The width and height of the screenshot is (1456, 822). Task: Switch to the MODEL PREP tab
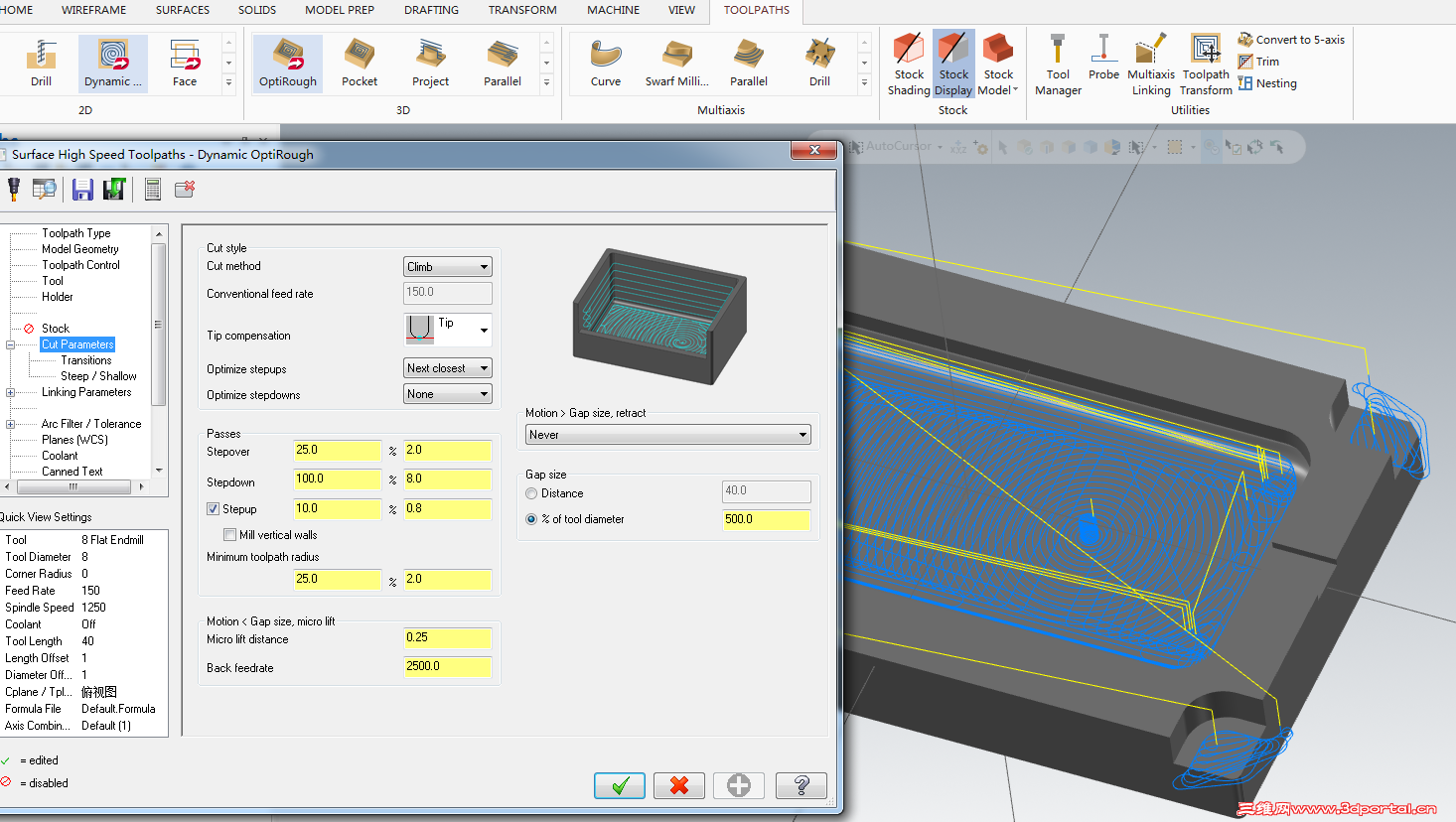click(340, 10)
